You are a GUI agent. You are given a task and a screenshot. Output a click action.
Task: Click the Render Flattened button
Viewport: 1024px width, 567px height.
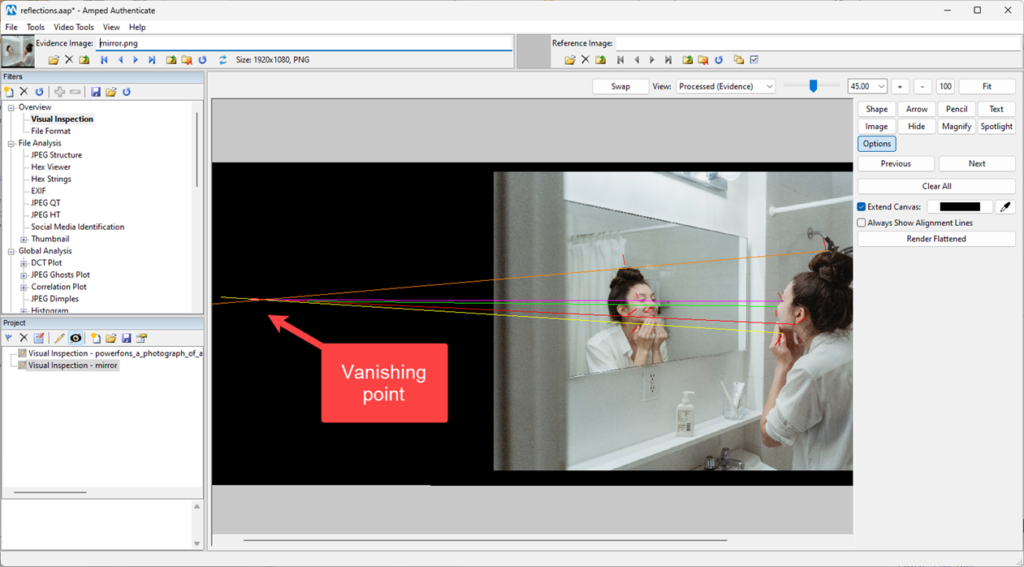pyautogui.click(x=936, y=239)
